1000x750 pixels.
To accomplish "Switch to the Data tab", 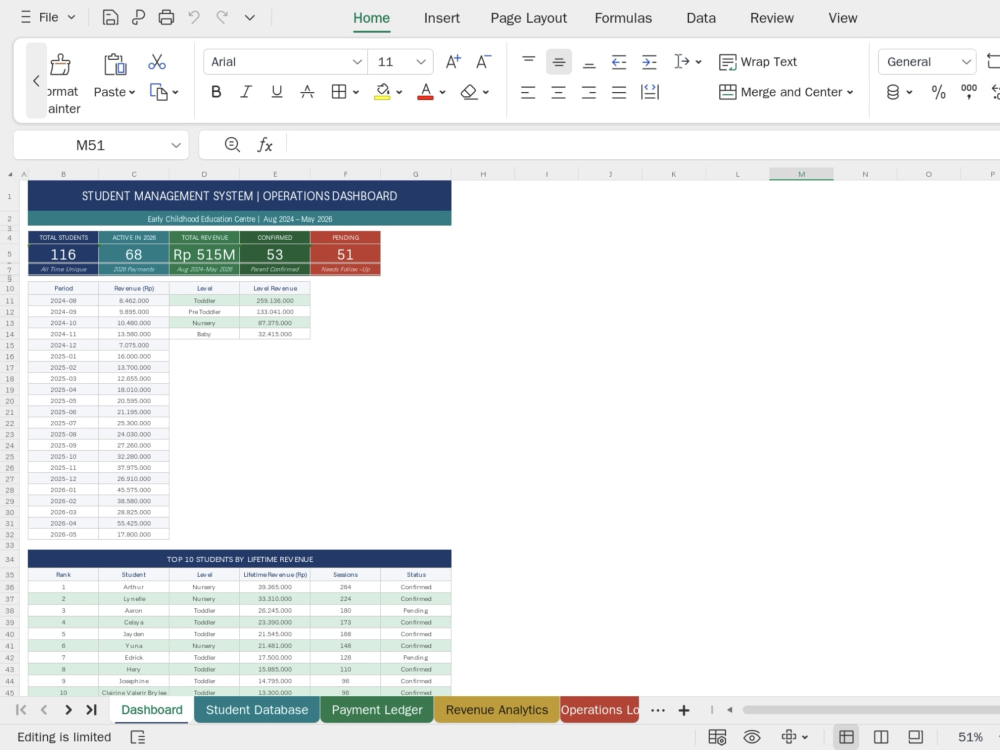I will (701, 18).
